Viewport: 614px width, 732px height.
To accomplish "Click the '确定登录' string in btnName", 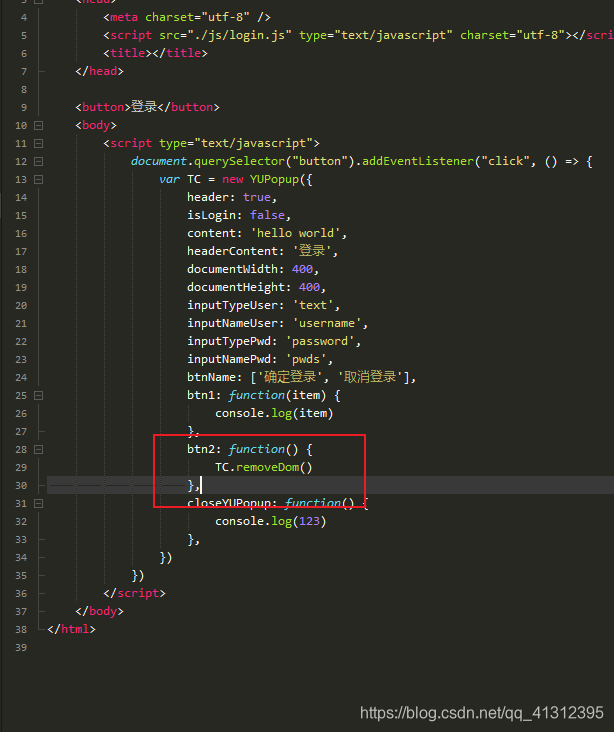I will pyautogui.click(x=289, y=377).
